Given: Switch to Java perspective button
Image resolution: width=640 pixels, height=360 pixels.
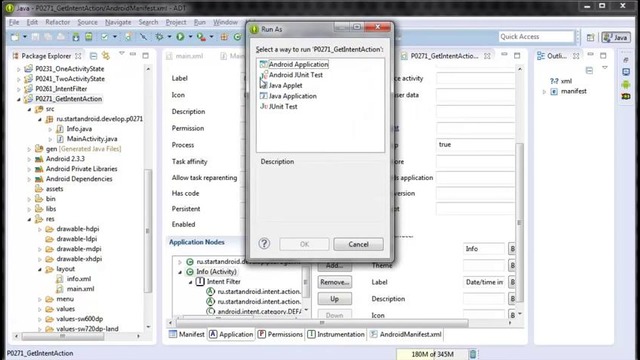Looking at the screenshot, I should pos(616,38).
